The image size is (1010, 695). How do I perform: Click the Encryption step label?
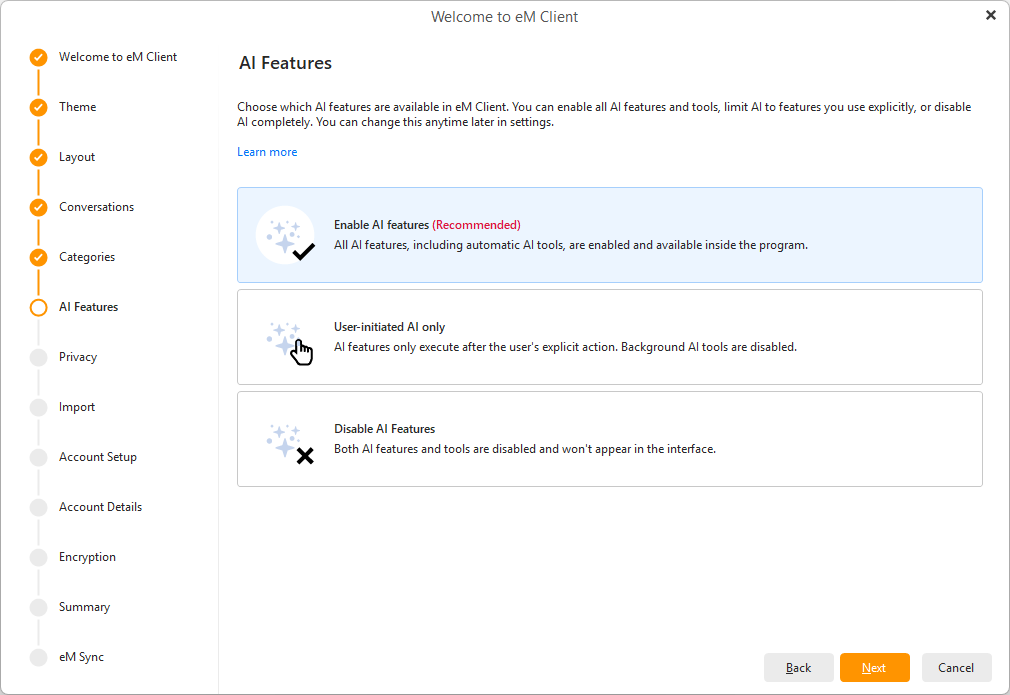pos(88,557)
